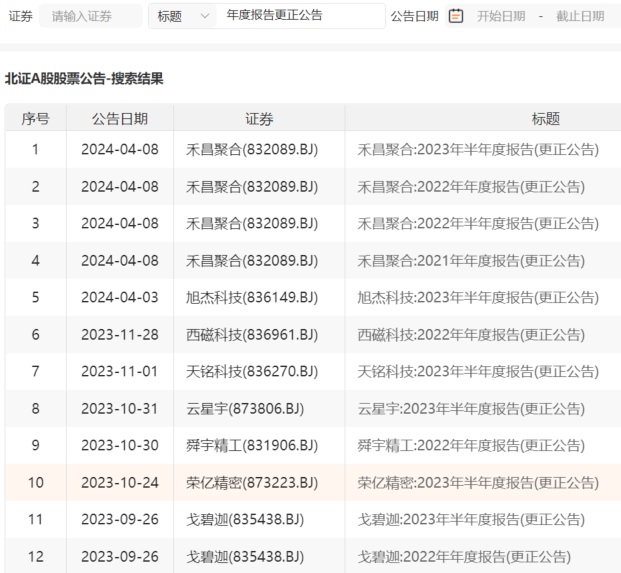Select 禾昌聚合(832089.BJ) security in row 4

pyautogui.click(x=252, y=261)
